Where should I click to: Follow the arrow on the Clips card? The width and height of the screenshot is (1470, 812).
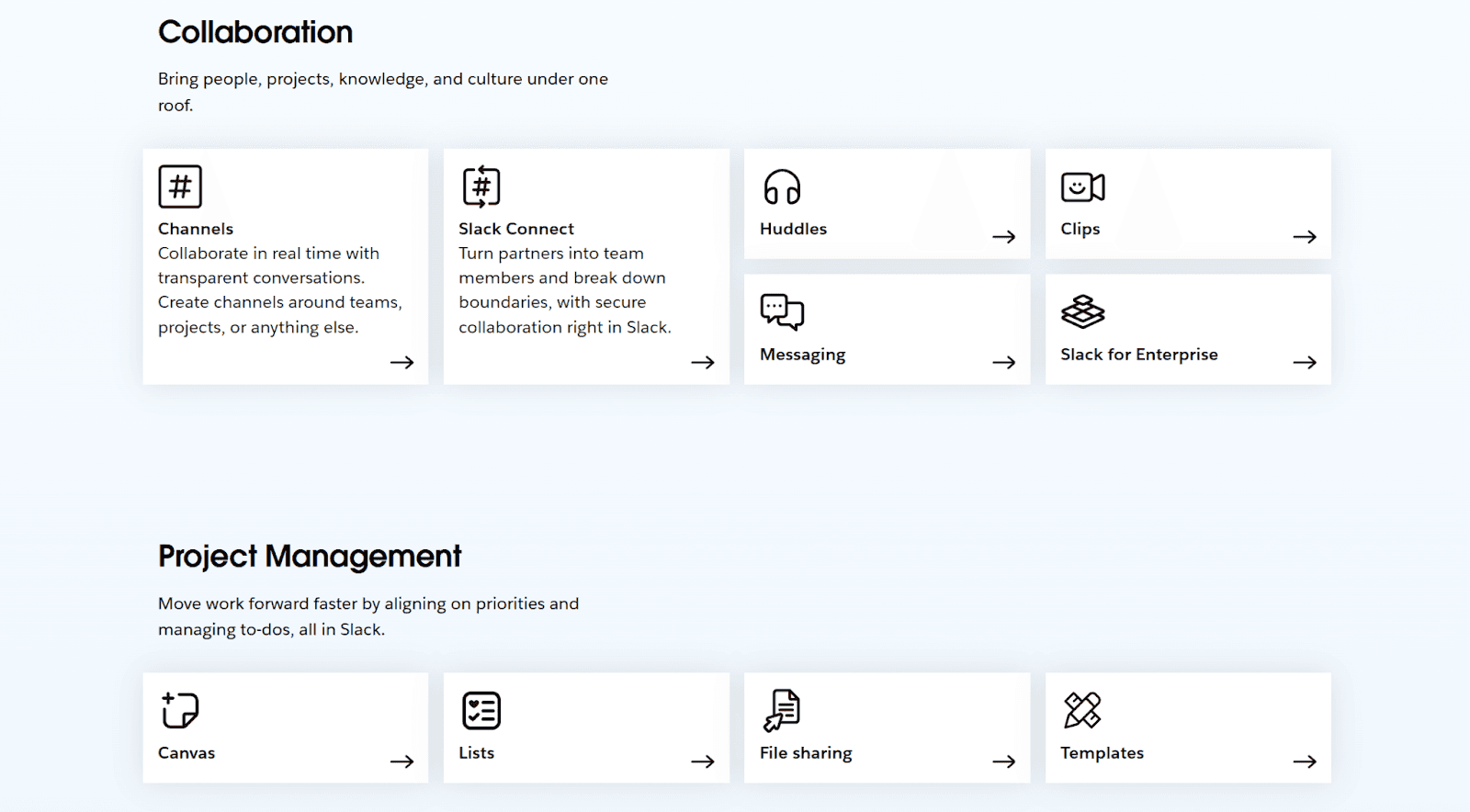click(1305, 237)
